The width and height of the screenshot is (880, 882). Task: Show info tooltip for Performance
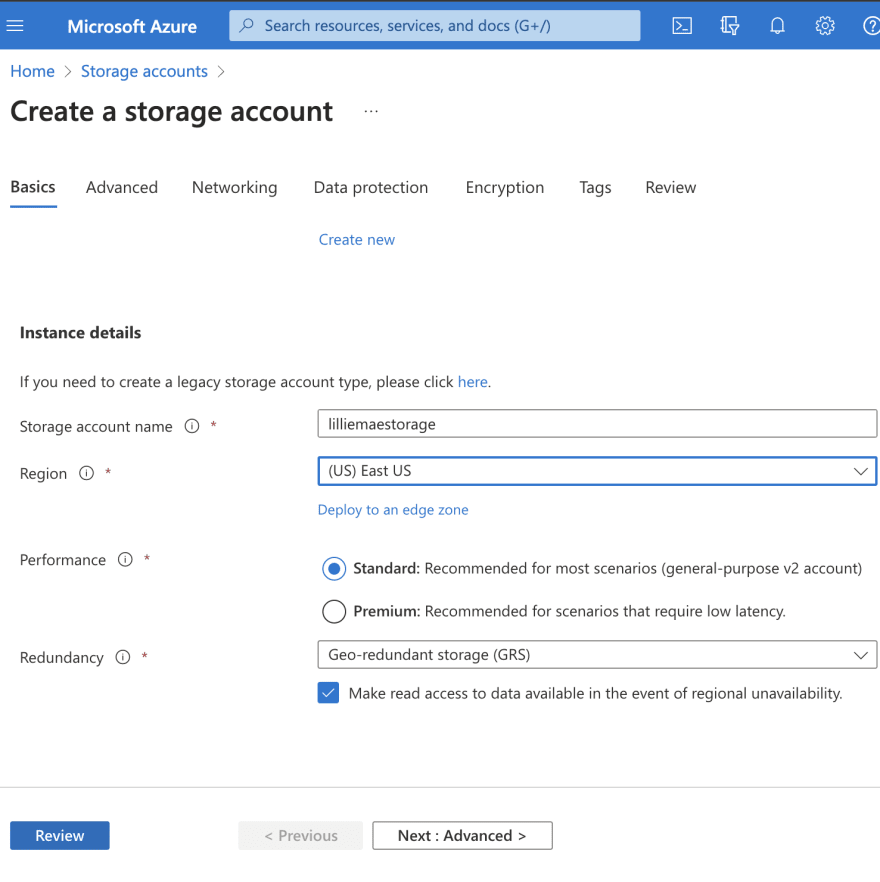pyautogui.click(x=125, y=560)
